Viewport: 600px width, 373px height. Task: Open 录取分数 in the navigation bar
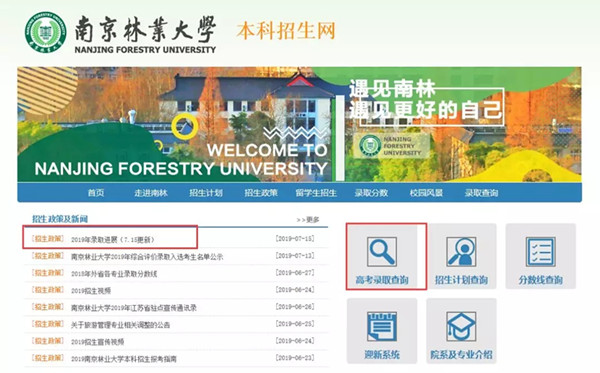coord(371,193)
